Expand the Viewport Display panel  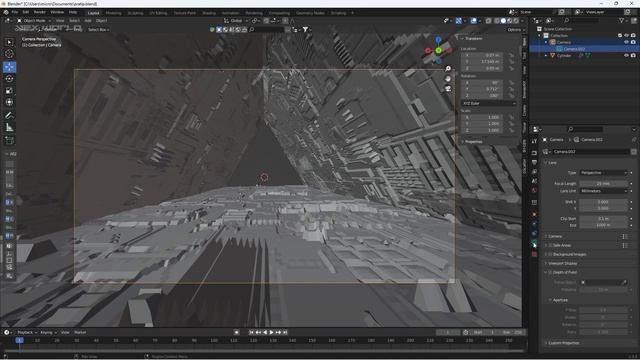coord(562,264)
